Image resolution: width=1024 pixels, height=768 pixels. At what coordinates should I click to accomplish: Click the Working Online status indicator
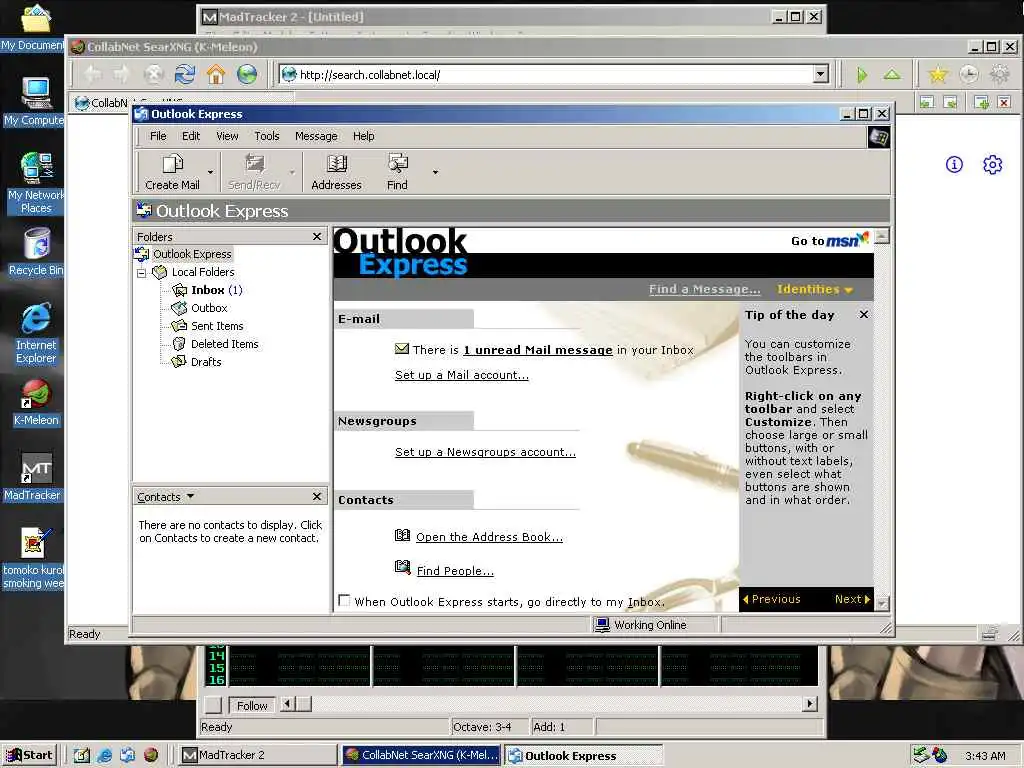point(641,625)
